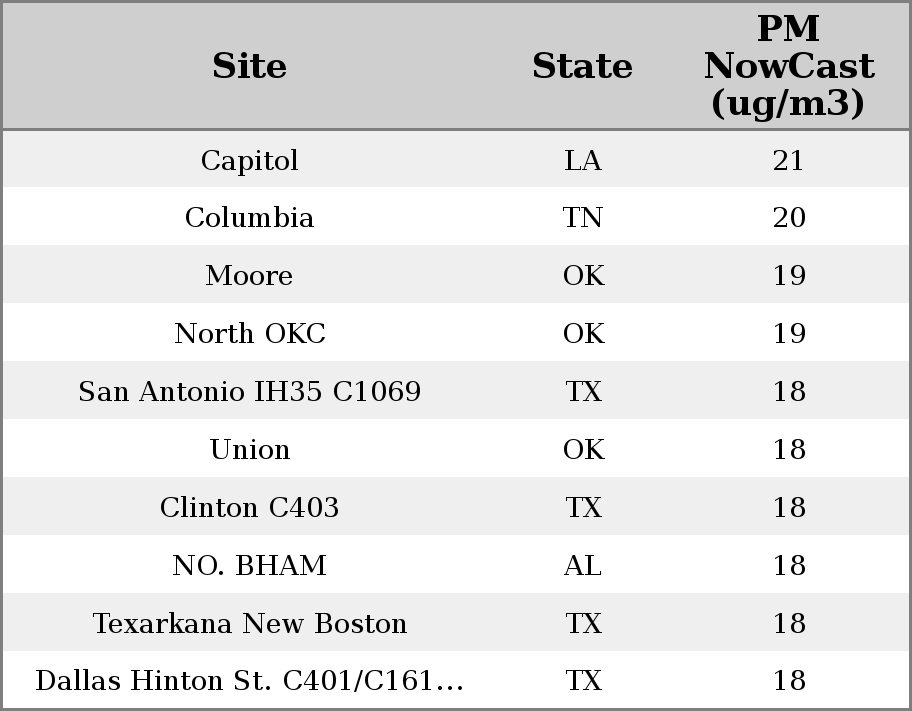Select the Union row's state cell
Image resolution: width=912 pixels, height=711 pixels.
point(582,450)
